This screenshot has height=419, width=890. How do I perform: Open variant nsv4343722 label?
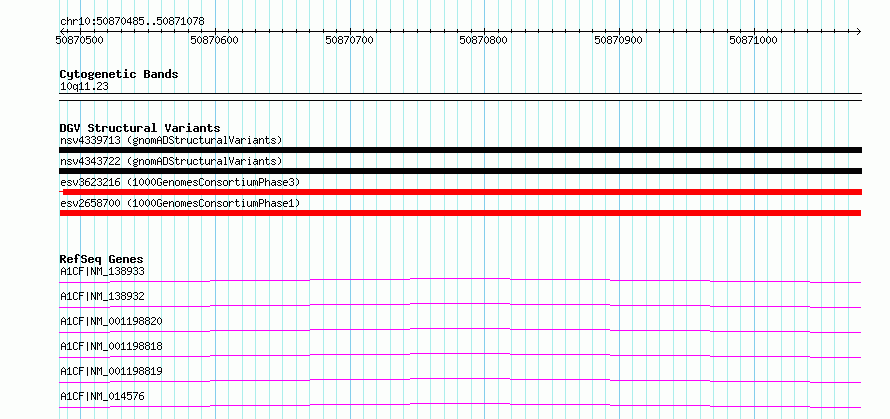pos(171,161)
